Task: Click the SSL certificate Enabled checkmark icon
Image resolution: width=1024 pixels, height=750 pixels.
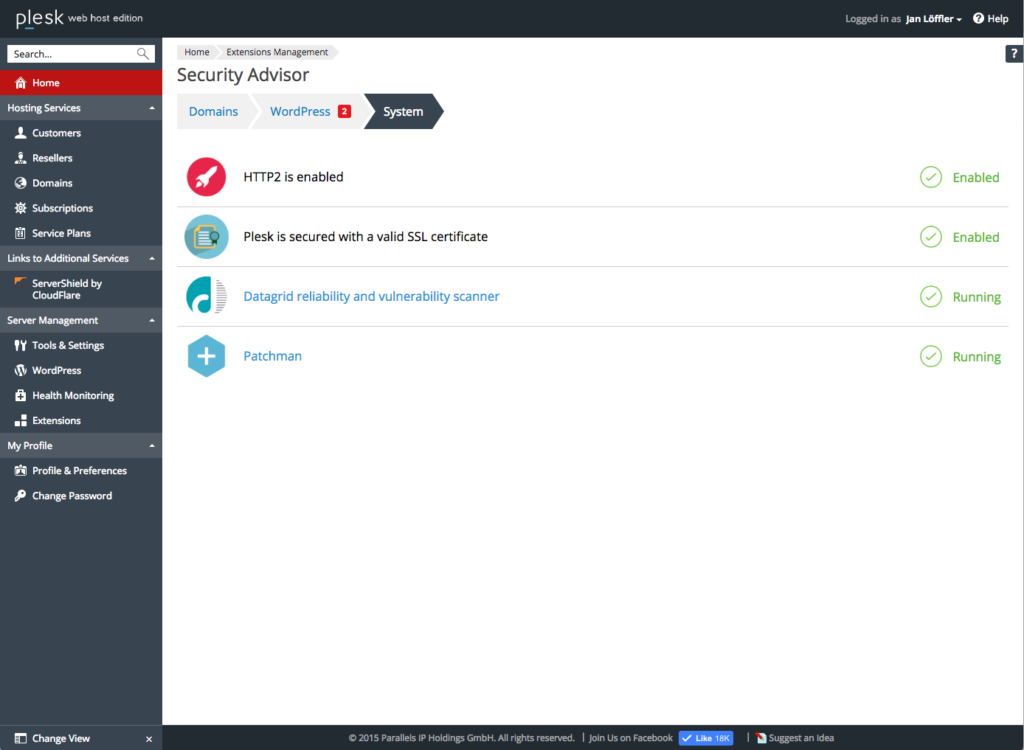Action: (x=931, y=236)
